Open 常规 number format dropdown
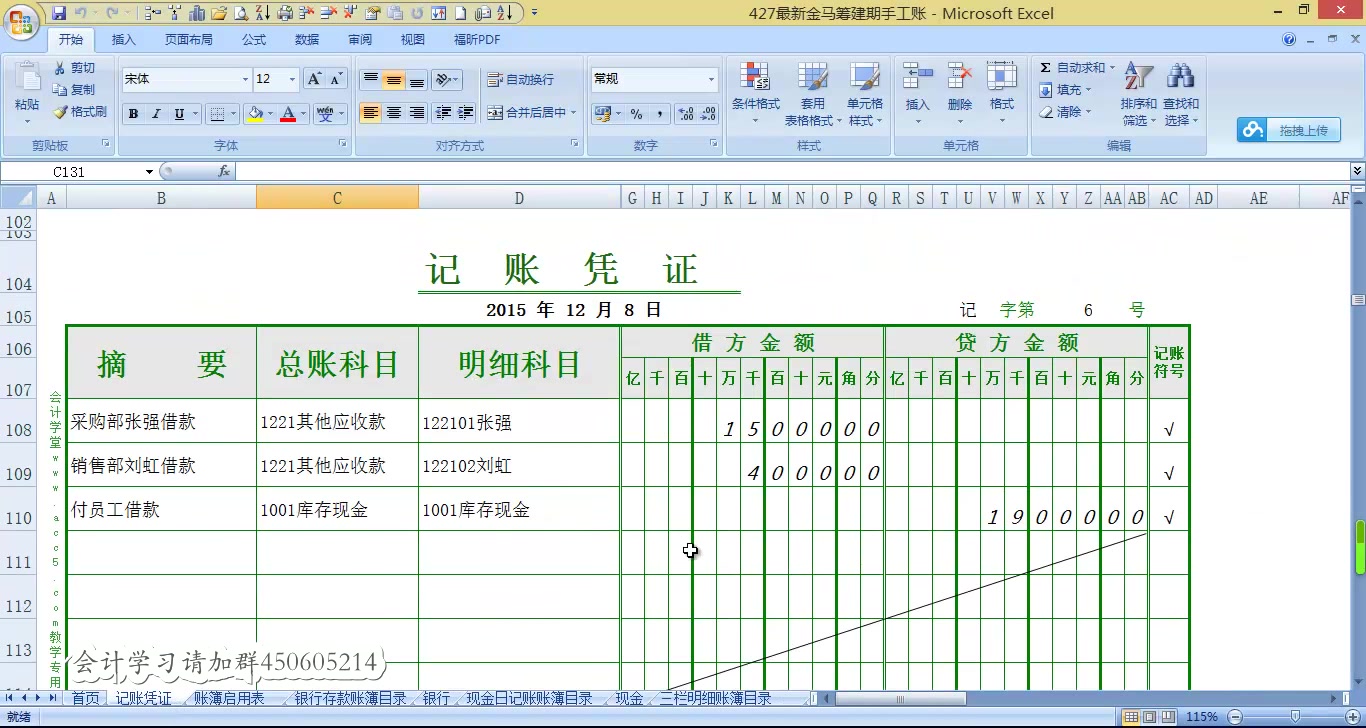1366x728 pixels. tap(712, 79)
